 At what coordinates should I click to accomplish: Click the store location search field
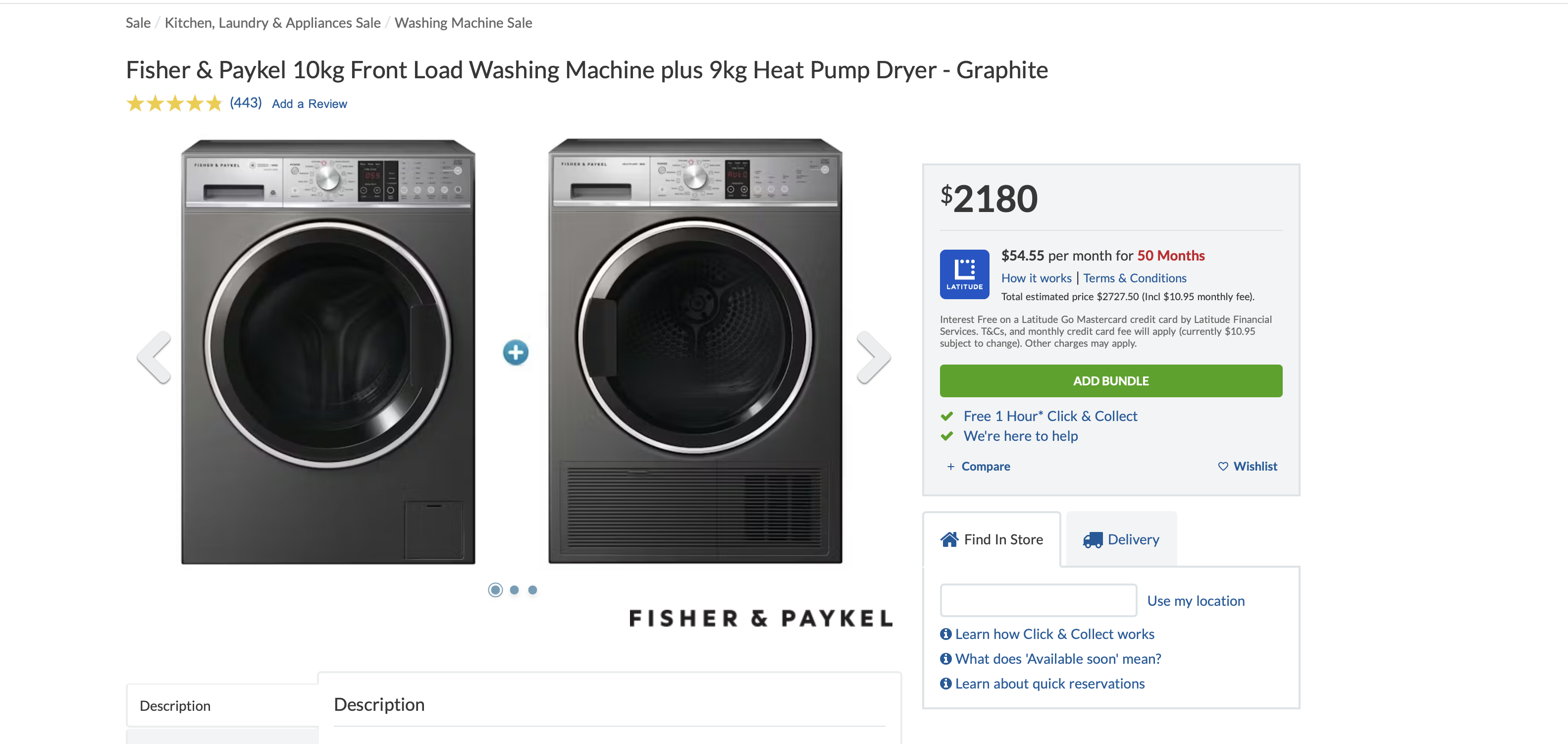click(x=1038, y=600)
